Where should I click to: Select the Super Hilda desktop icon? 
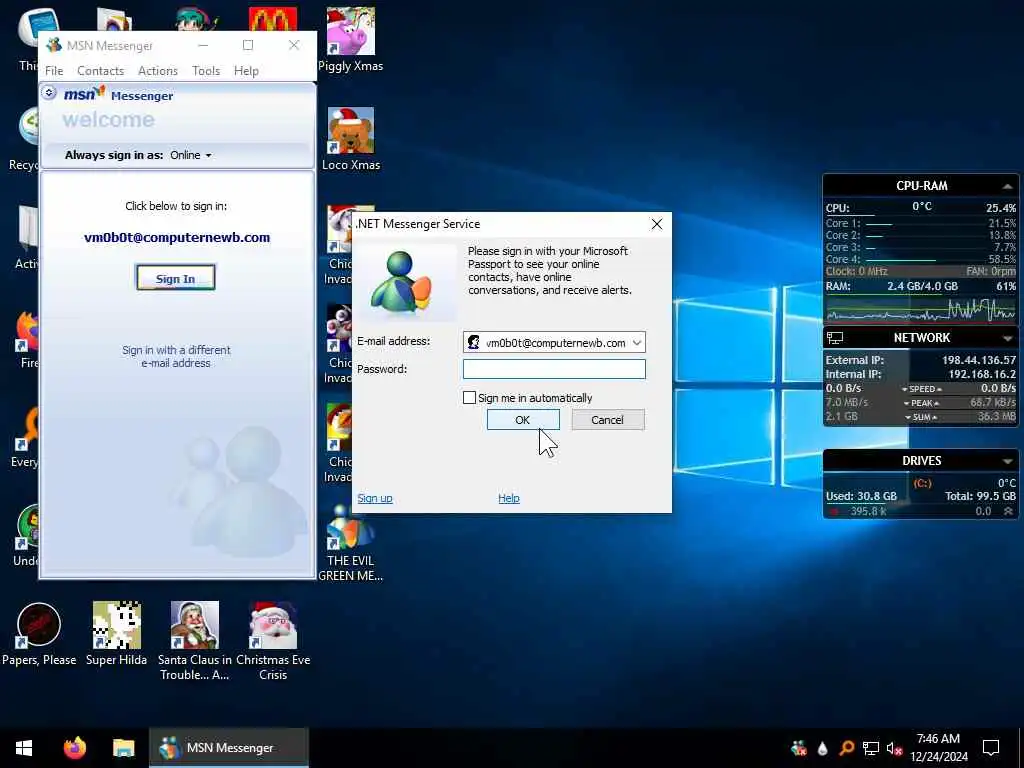coord(116,633)
